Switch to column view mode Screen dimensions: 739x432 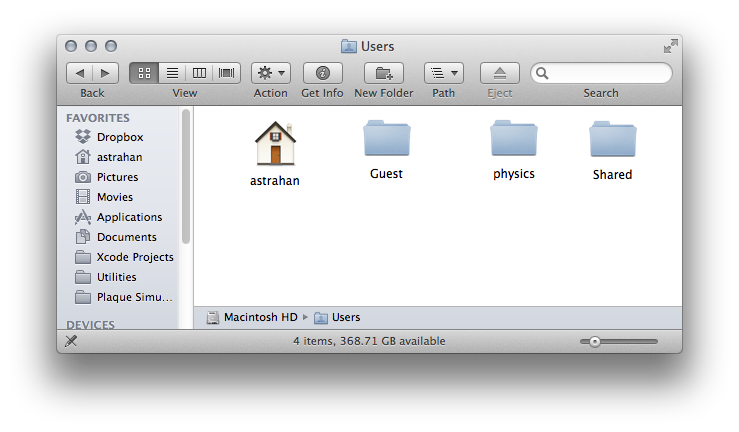tap(199, 73)
